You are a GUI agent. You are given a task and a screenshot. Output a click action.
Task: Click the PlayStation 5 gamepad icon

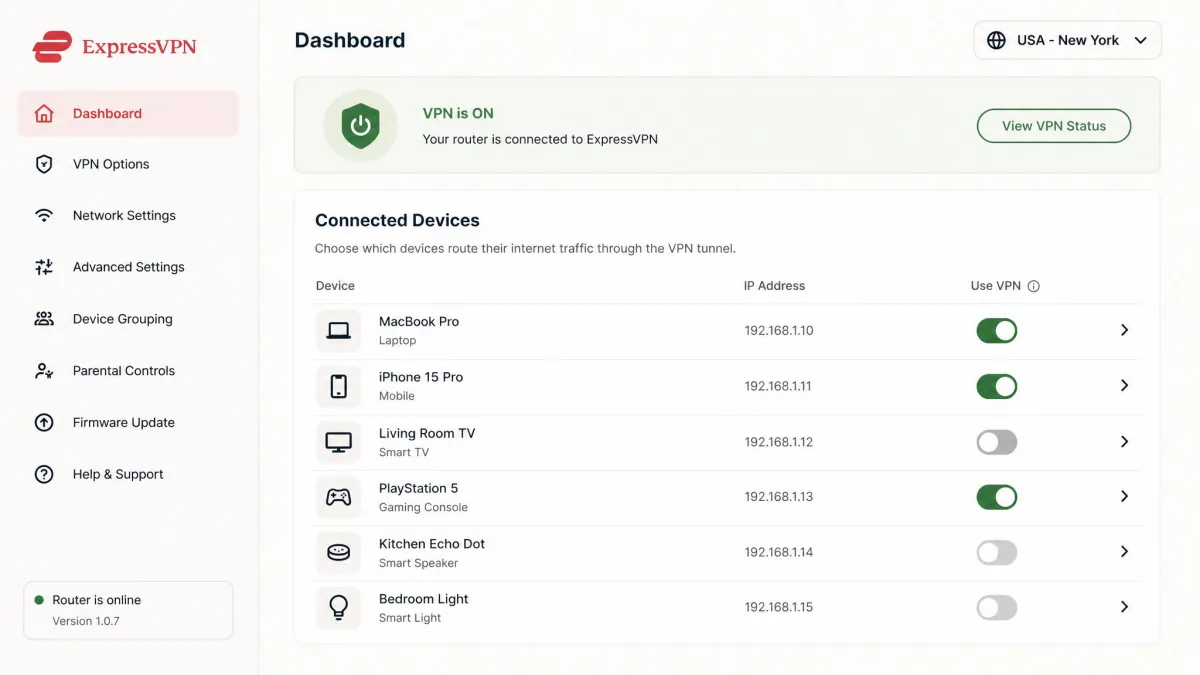339,497
